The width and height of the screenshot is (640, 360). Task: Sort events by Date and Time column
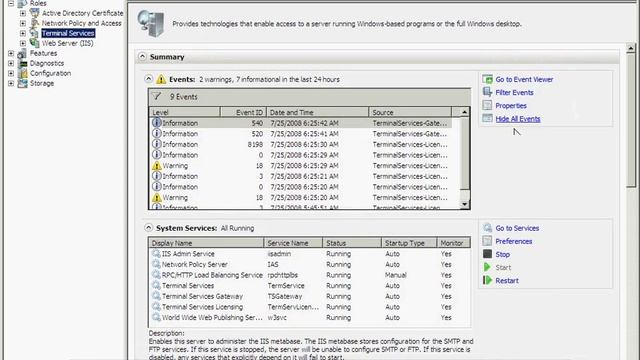(x=318, y=112)
